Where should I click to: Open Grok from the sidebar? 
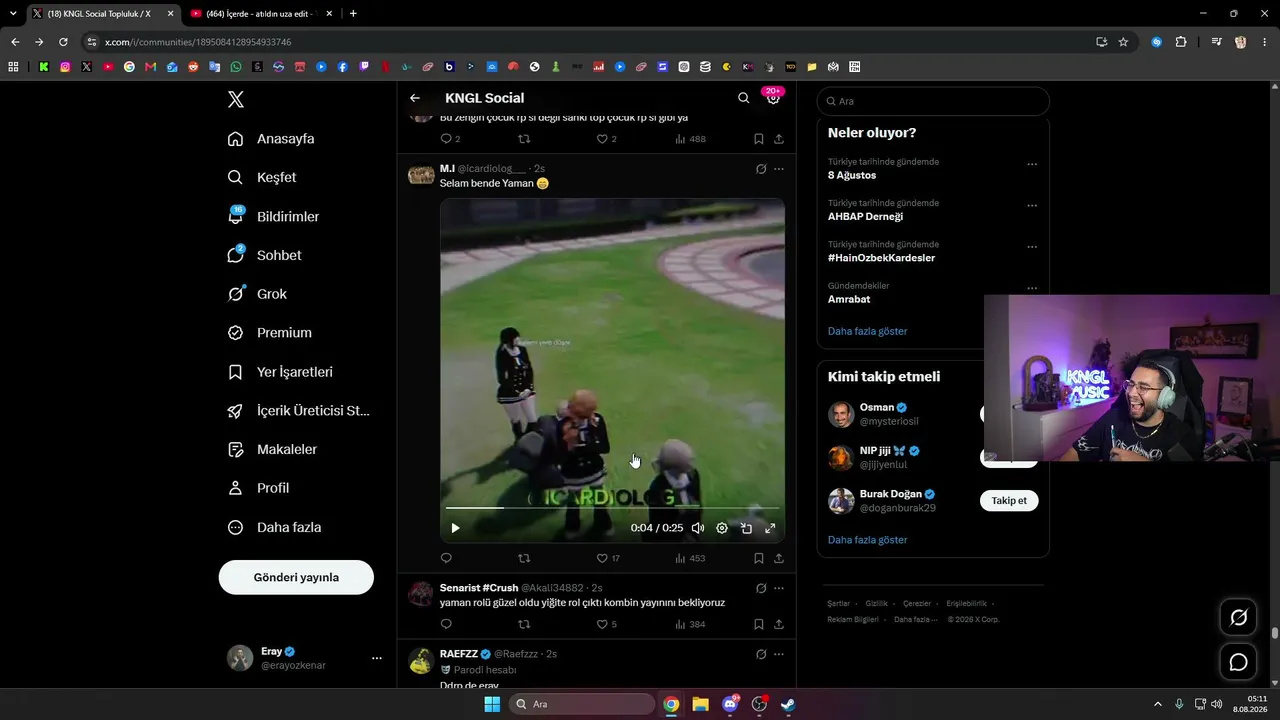coord(257,294)
